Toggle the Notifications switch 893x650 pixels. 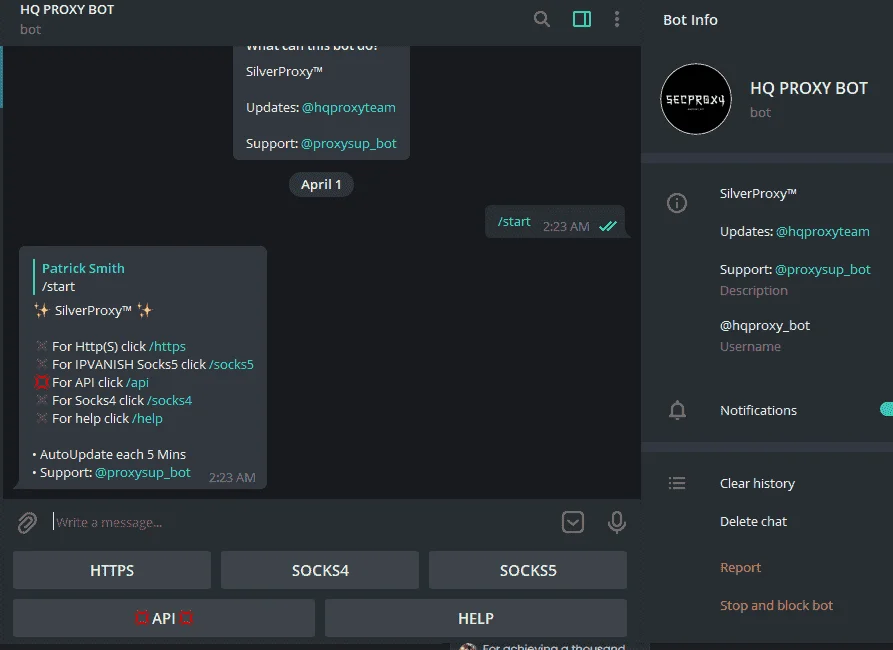coord(886,409)
